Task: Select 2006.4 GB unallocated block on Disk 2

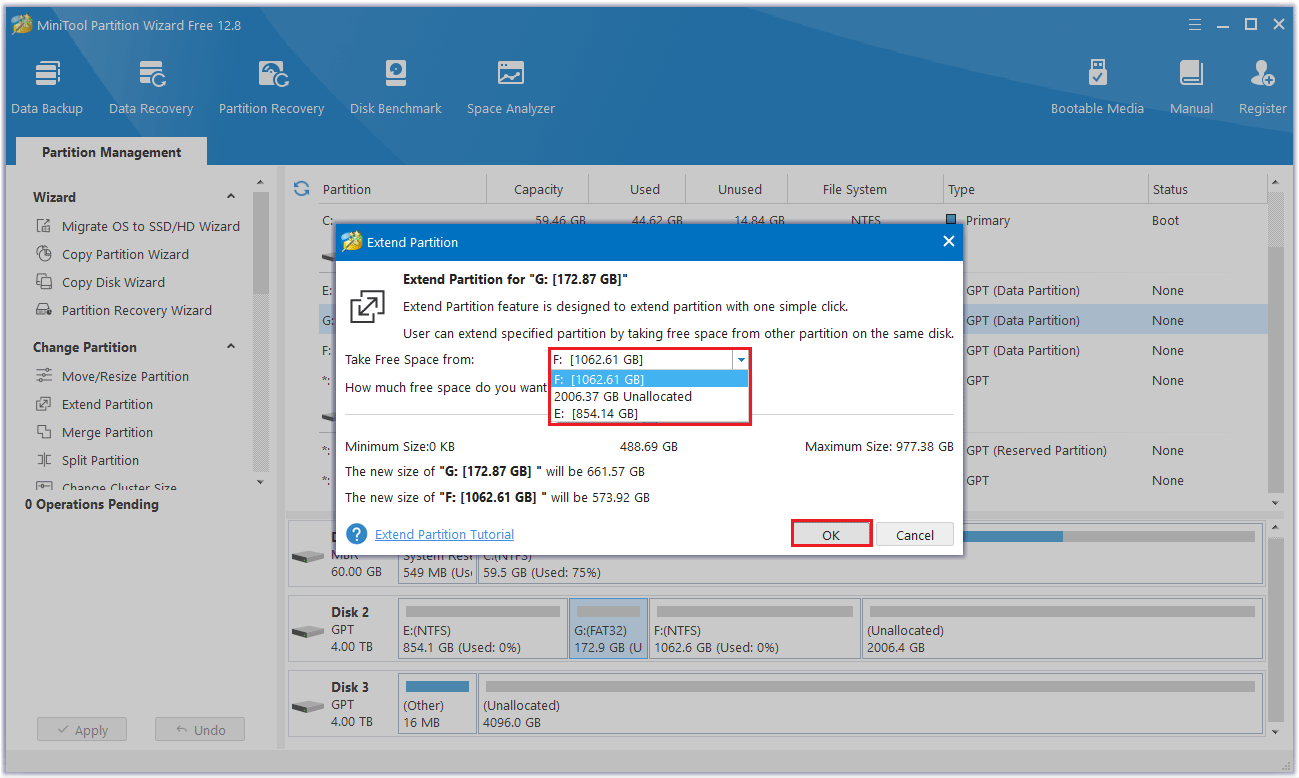Action: click(x=1062, y=628)
